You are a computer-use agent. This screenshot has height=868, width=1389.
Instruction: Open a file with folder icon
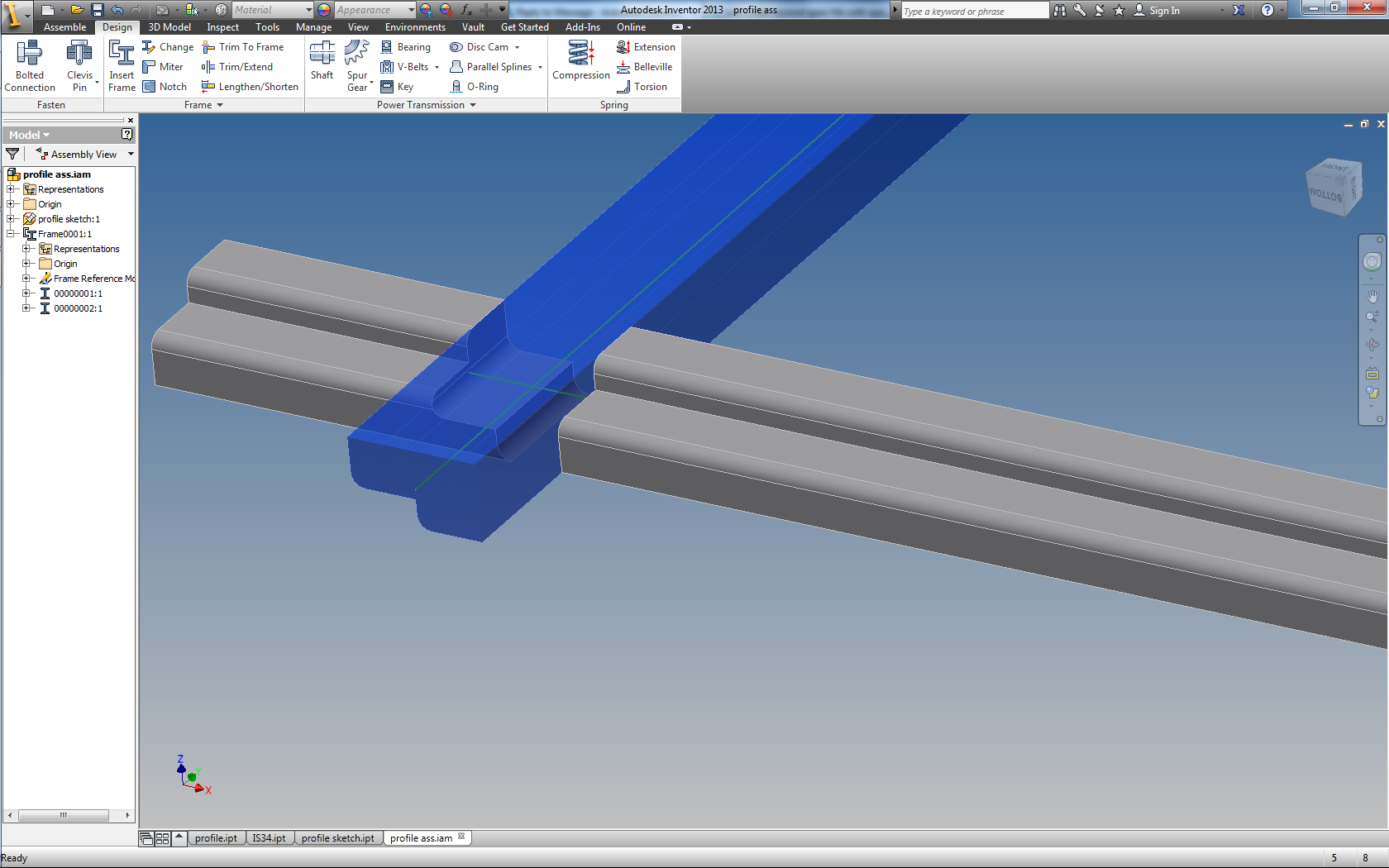77,10
